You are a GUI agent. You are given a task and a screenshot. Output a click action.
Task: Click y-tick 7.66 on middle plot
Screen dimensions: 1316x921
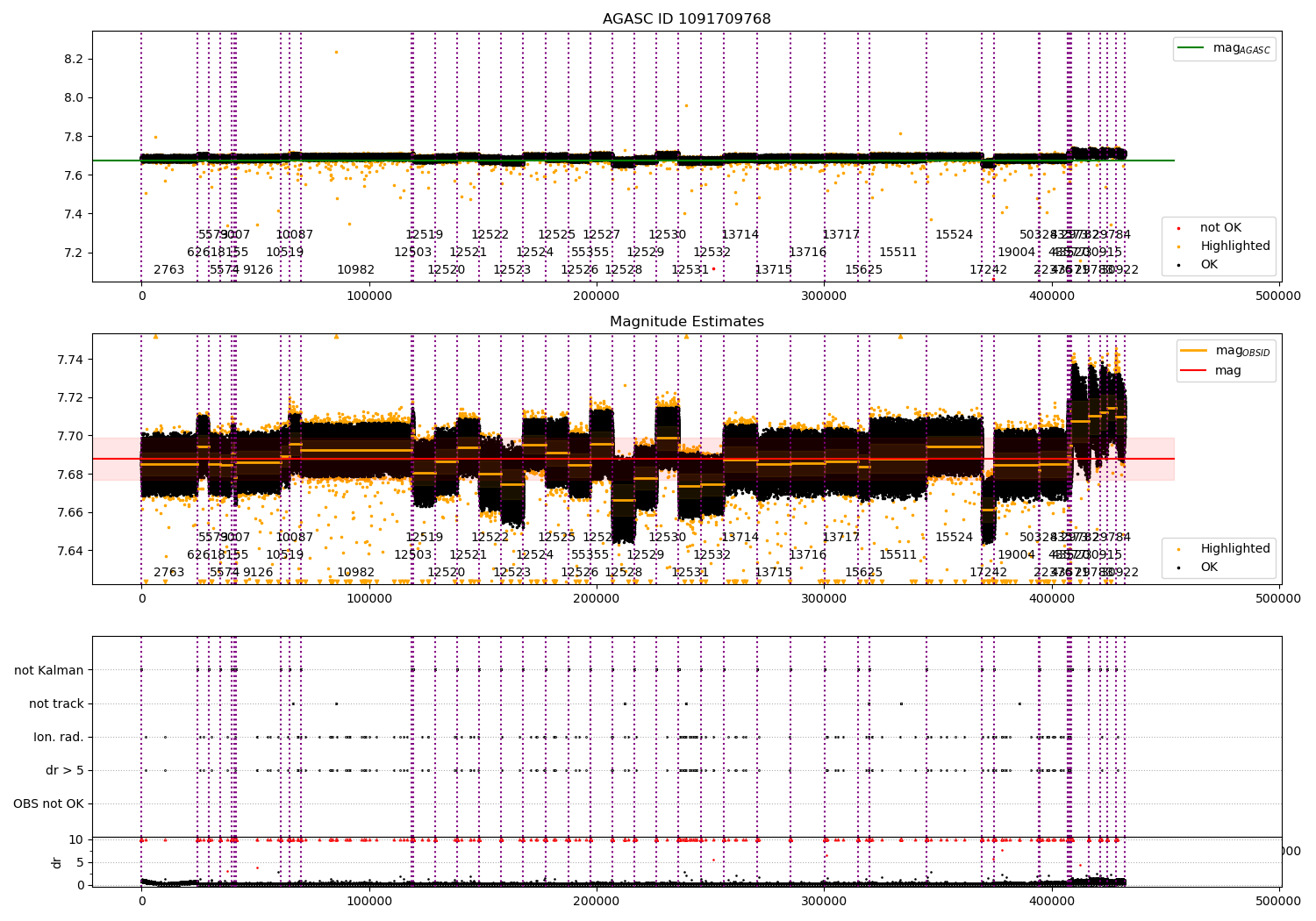[70, 512]
